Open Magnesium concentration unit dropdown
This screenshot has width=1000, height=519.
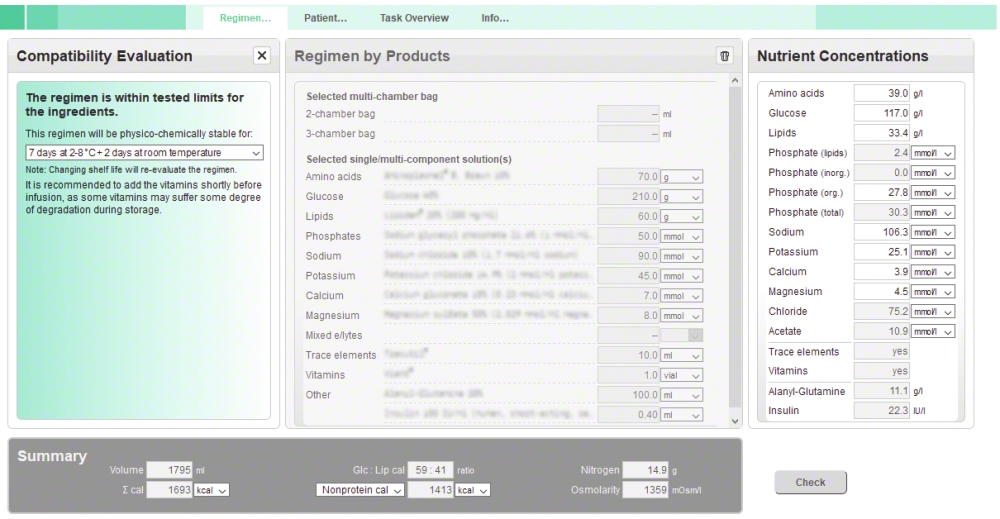coord(932,291)
